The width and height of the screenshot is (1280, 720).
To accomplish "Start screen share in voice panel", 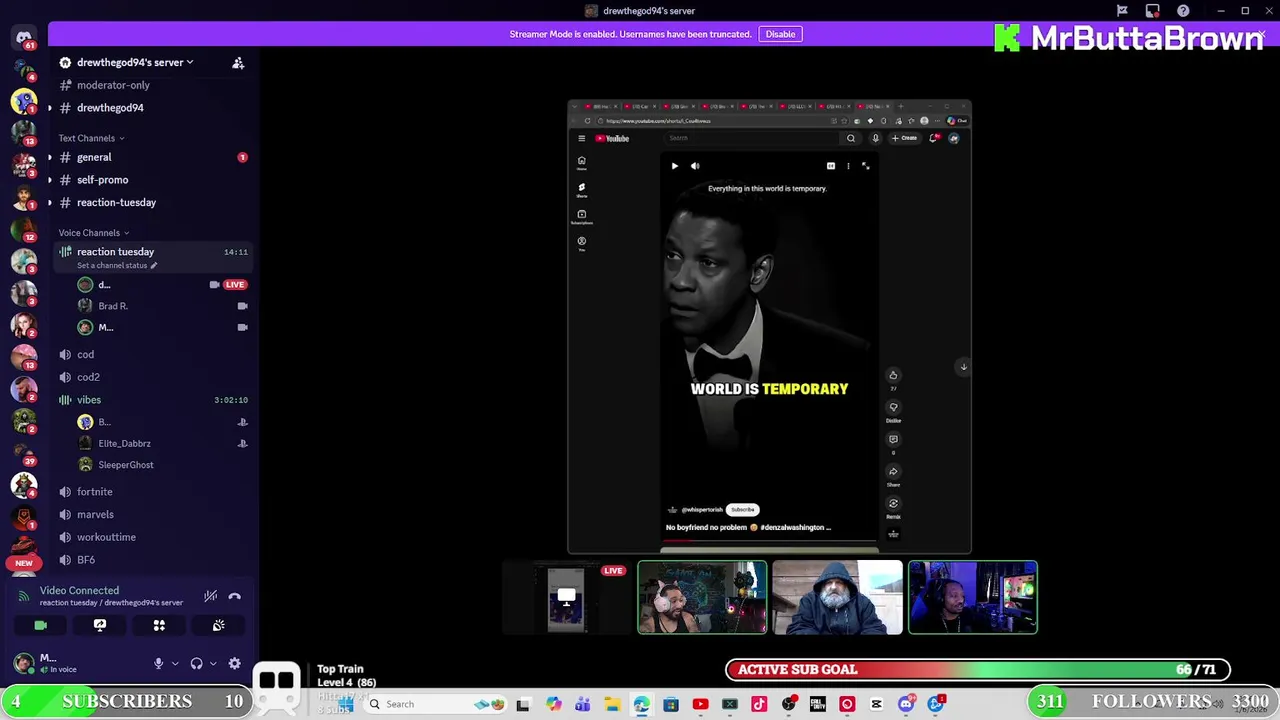I will point(100,625).
